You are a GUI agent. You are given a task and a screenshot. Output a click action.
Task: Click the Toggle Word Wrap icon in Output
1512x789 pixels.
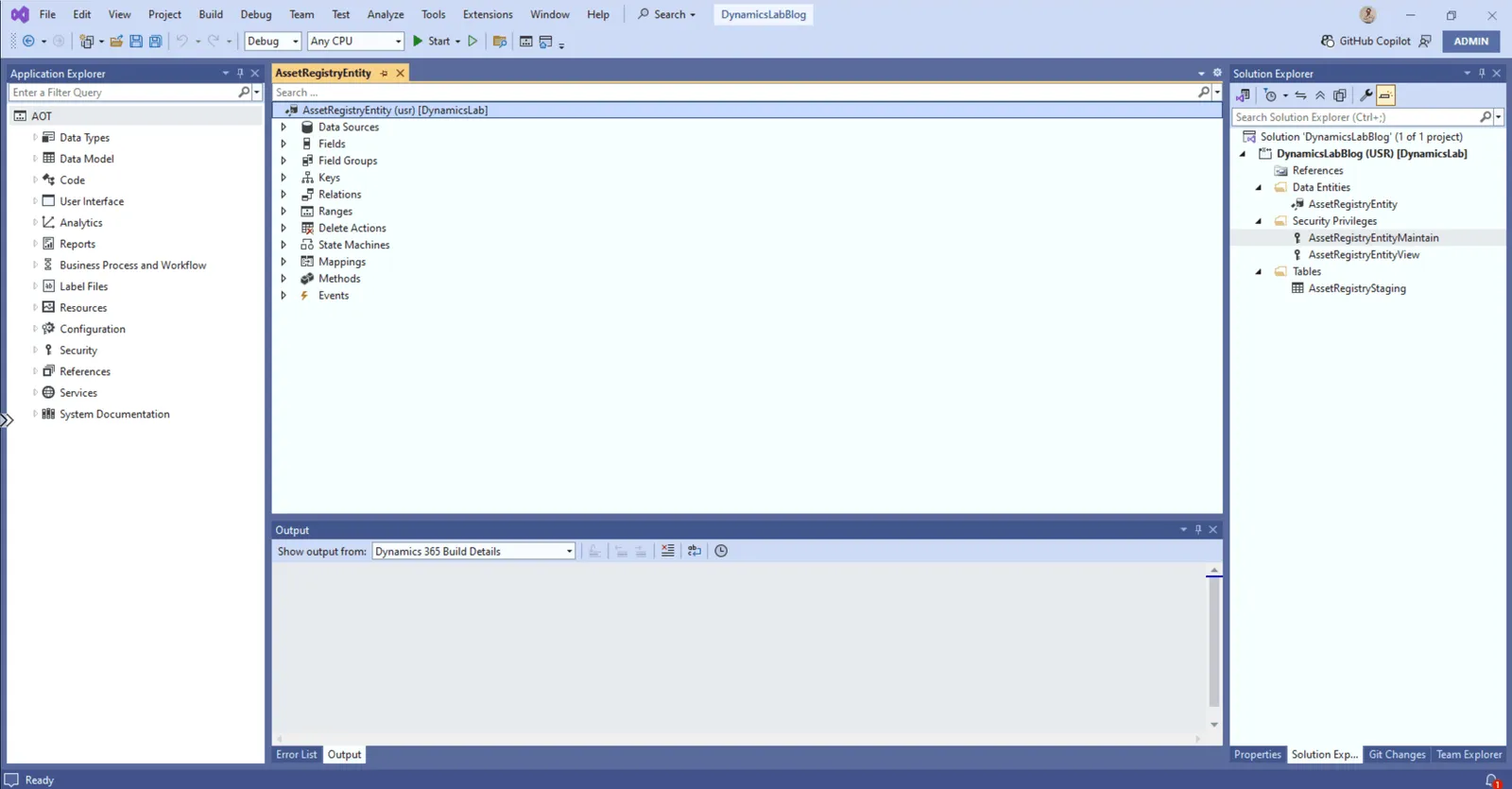point(695,551)
